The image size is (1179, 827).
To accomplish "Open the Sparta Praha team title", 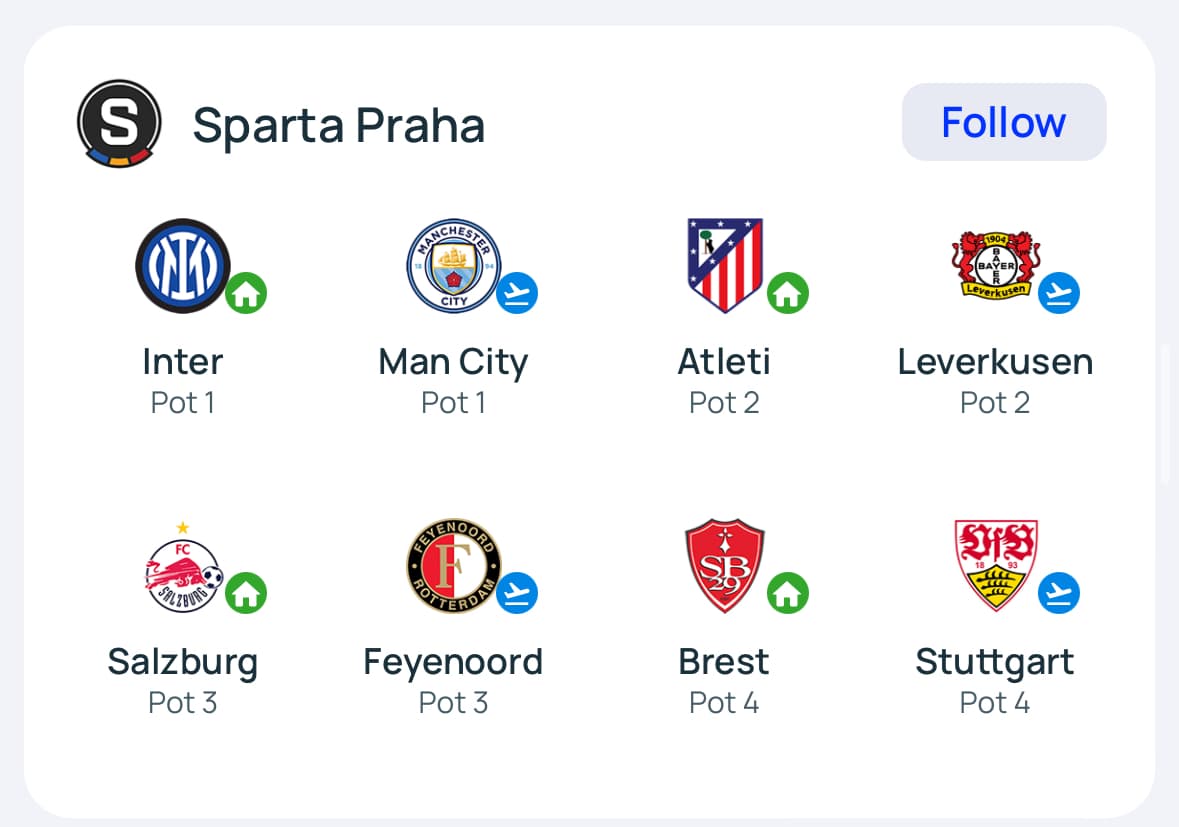I will click(x=339, y=125).
